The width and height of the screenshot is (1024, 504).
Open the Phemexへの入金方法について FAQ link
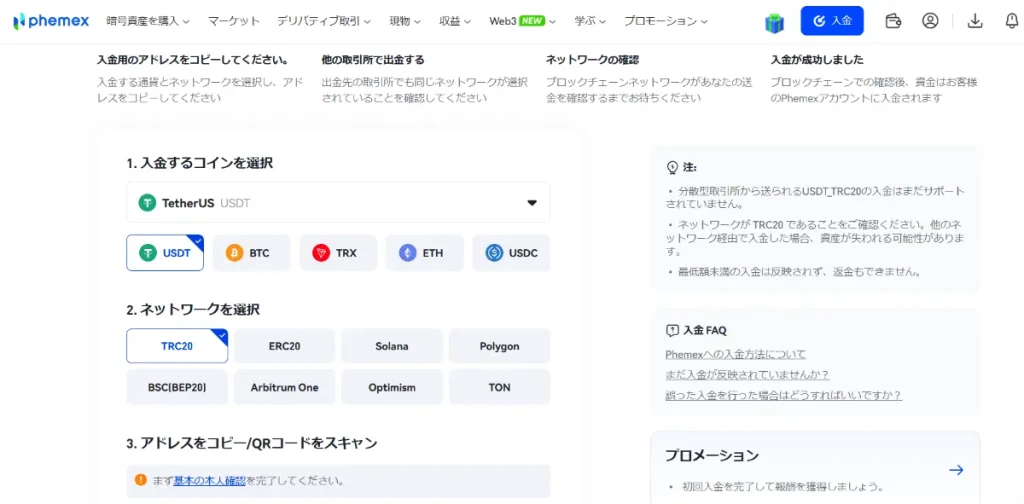(x=735, y=354)
